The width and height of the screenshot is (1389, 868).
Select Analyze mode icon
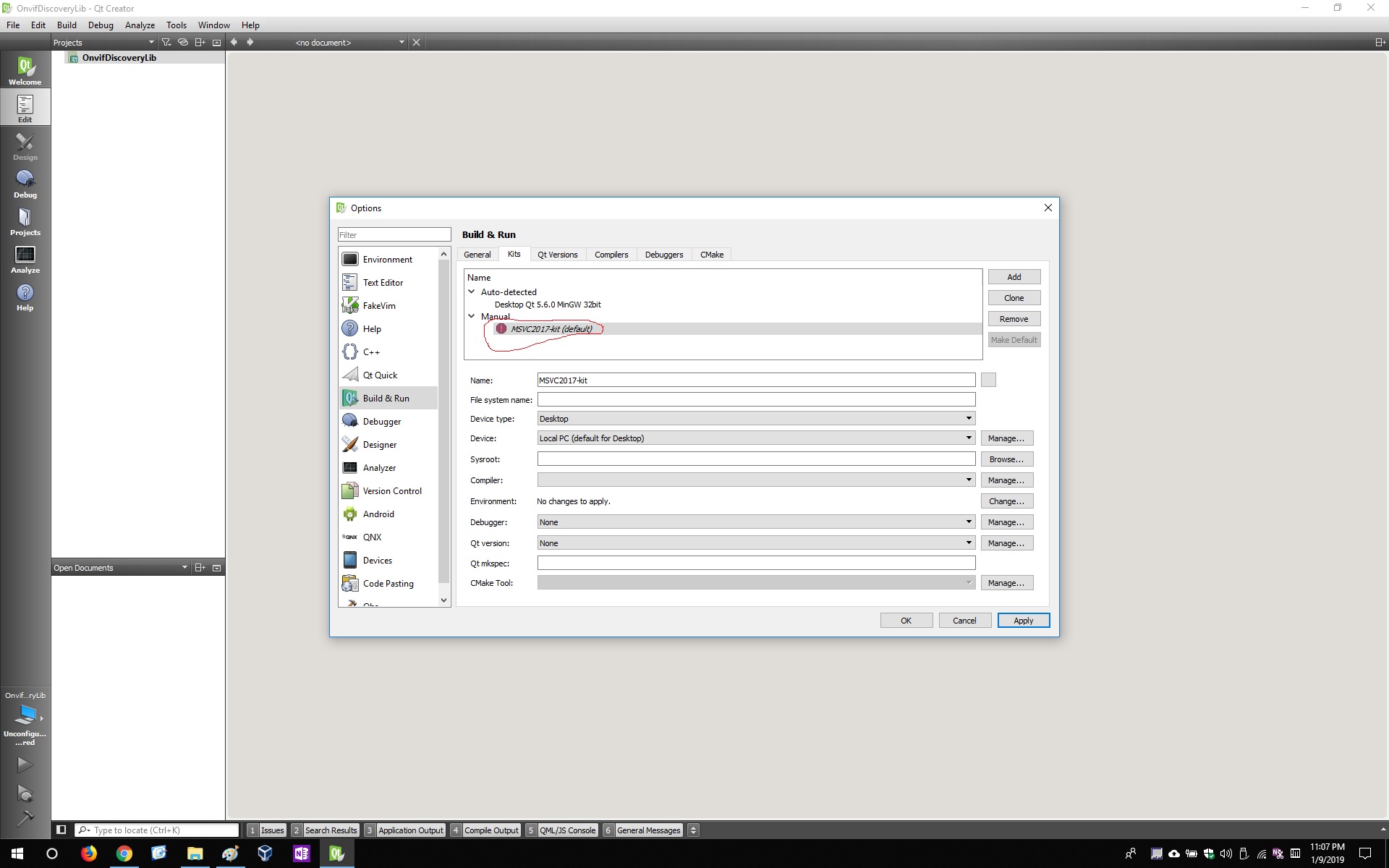[x=25, y=259]
